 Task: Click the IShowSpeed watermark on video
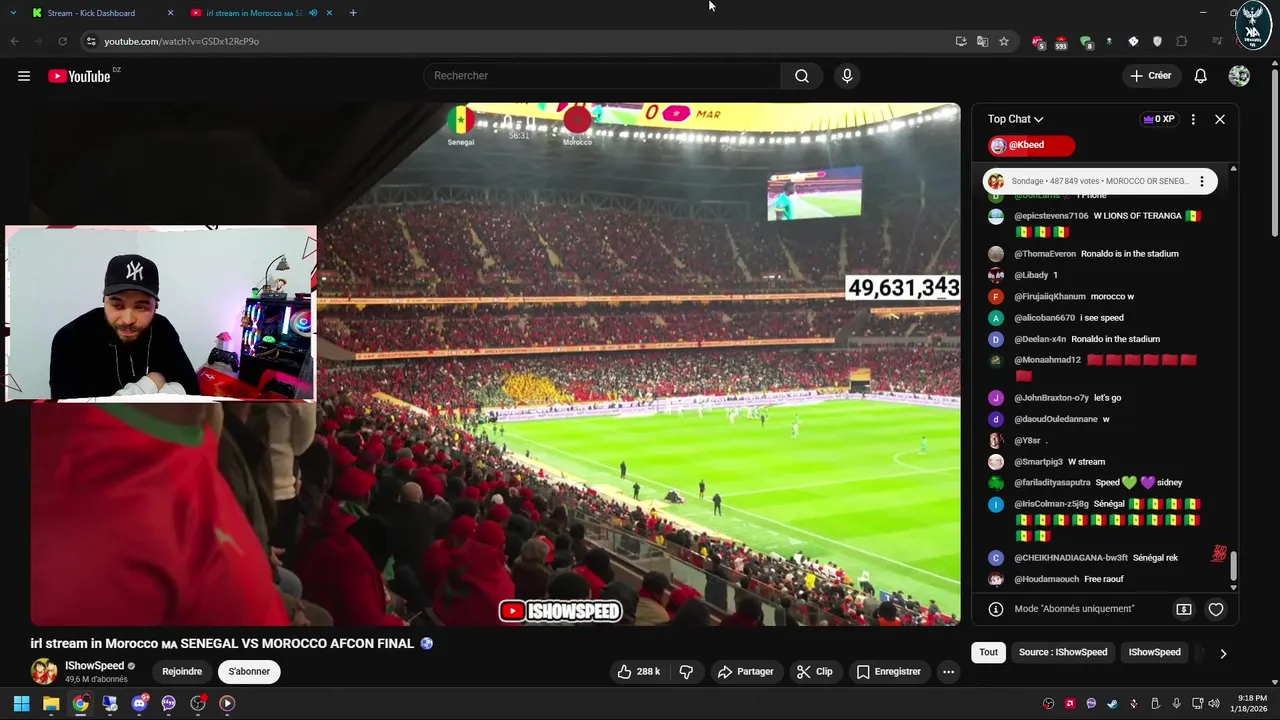click(x=560, y=611)
